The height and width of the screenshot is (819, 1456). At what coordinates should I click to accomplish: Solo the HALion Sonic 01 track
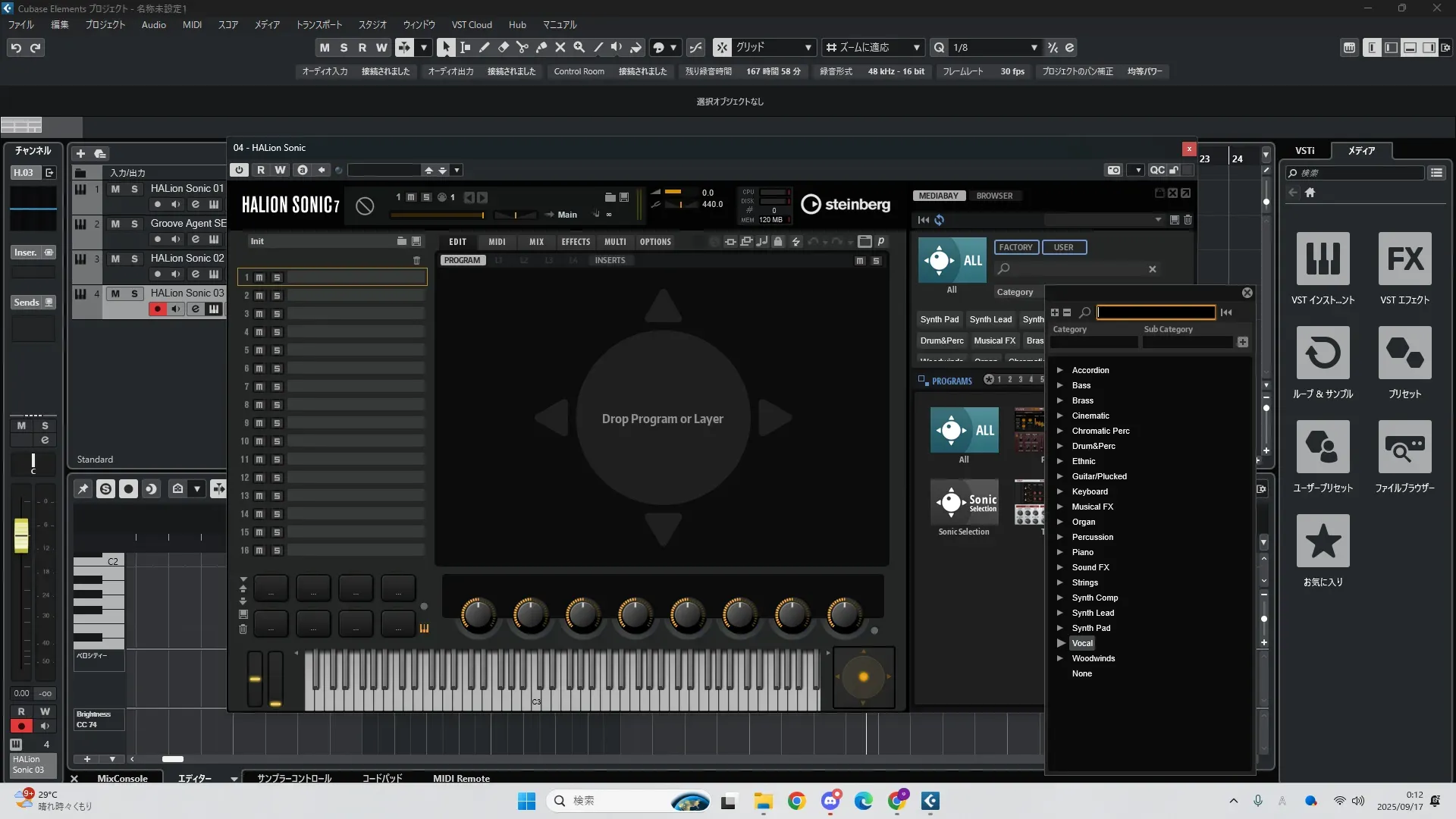click(134, 189)
